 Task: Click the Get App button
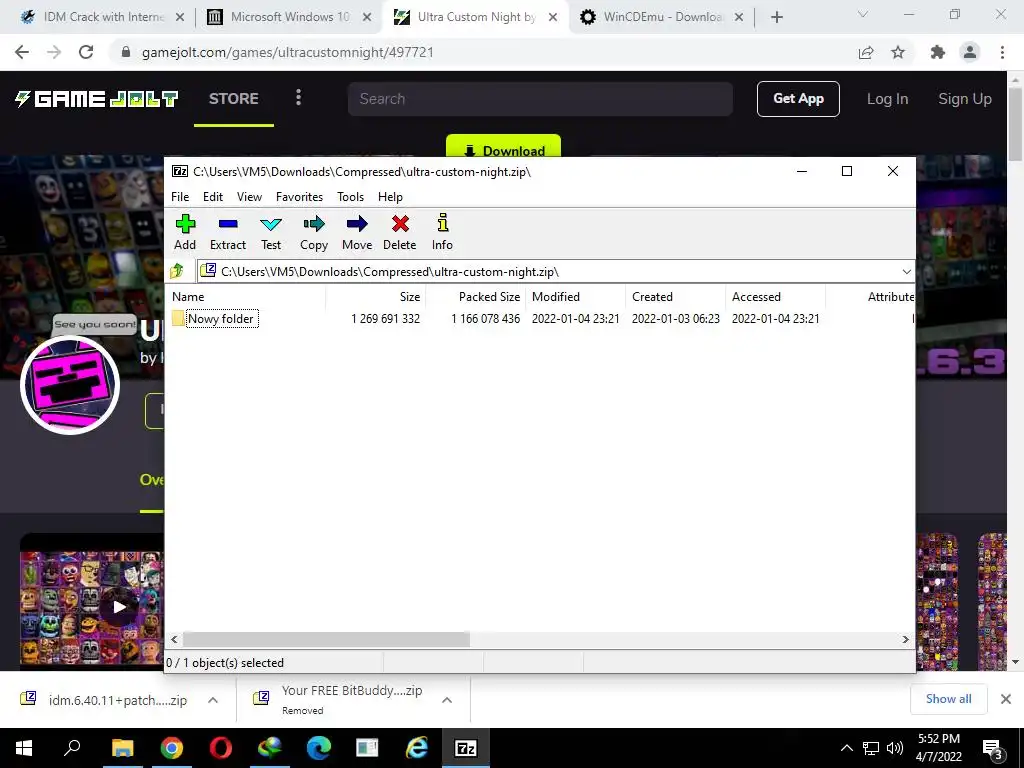798,99
